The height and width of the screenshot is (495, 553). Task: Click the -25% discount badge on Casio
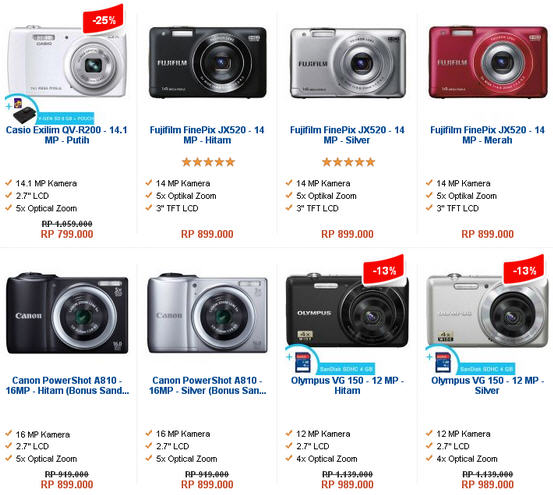[x=103, y=19]
